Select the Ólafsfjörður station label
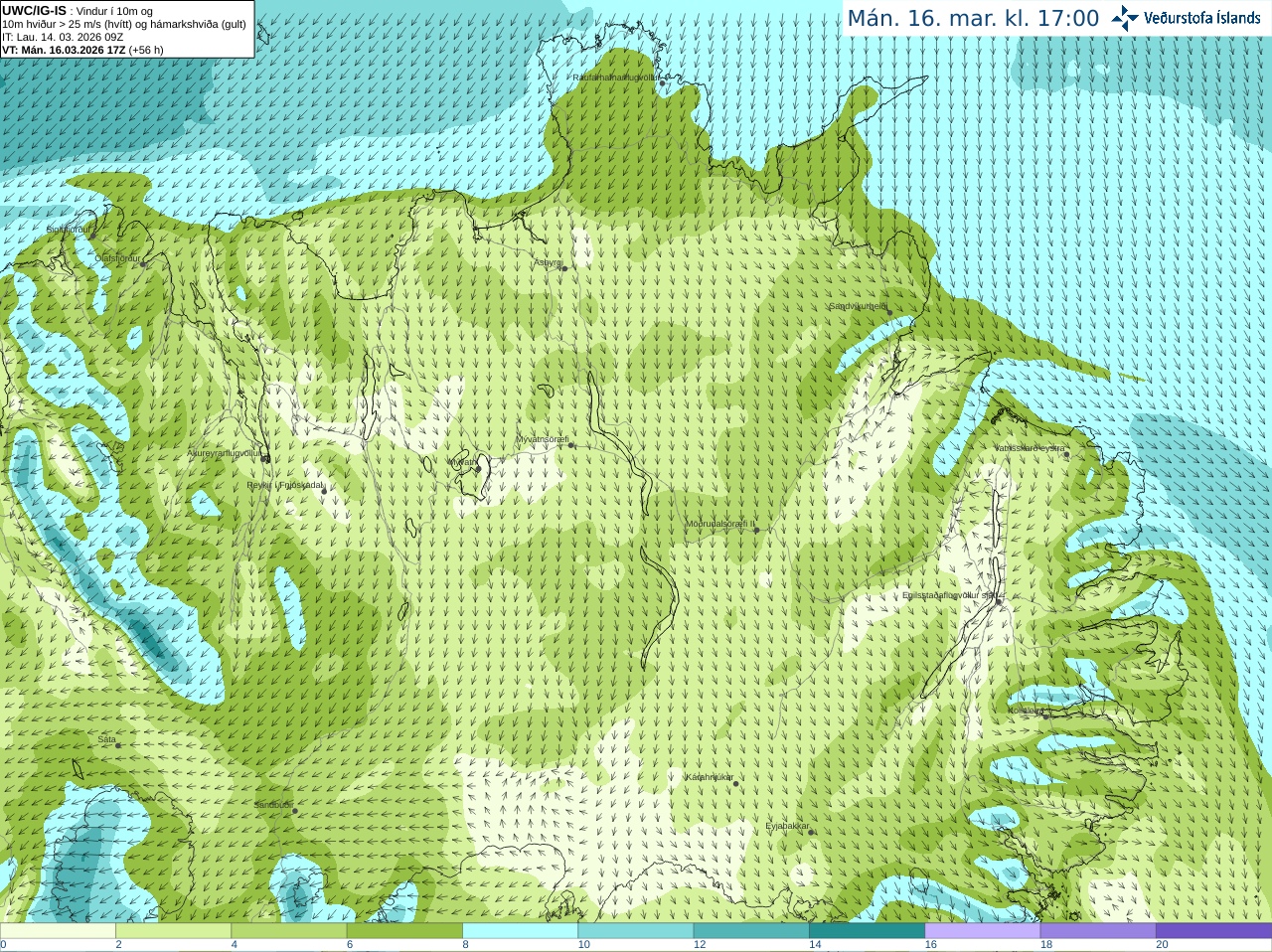Screen dimensions: 1272x952 pos(117,258)
